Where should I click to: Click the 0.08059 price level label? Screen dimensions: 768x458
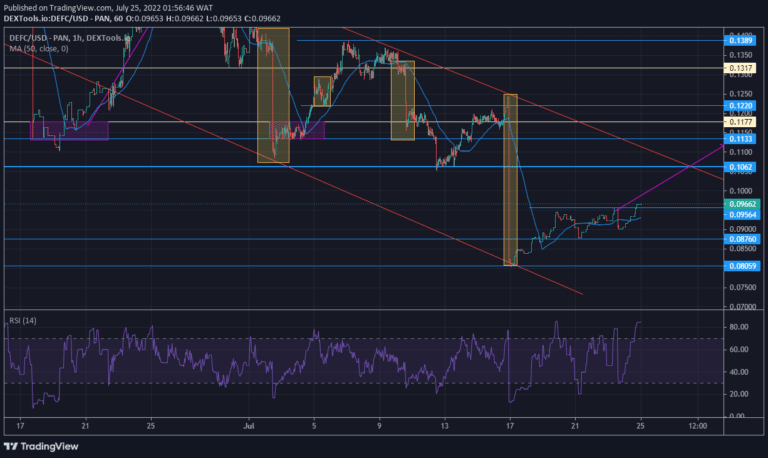(x=742, y=266)
